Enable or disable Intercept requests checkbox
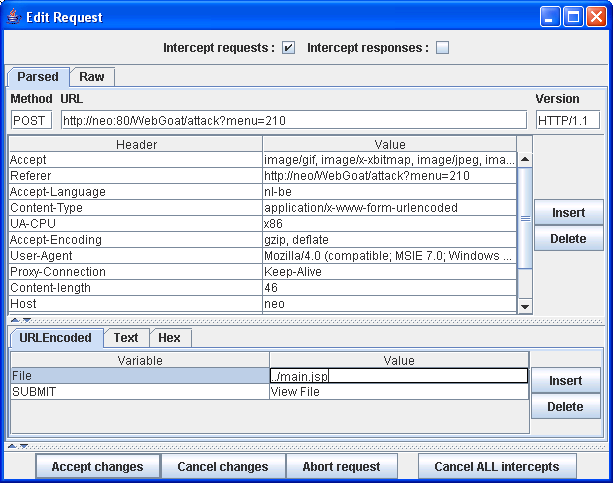613x483 pixels. (x=289, y=48)
